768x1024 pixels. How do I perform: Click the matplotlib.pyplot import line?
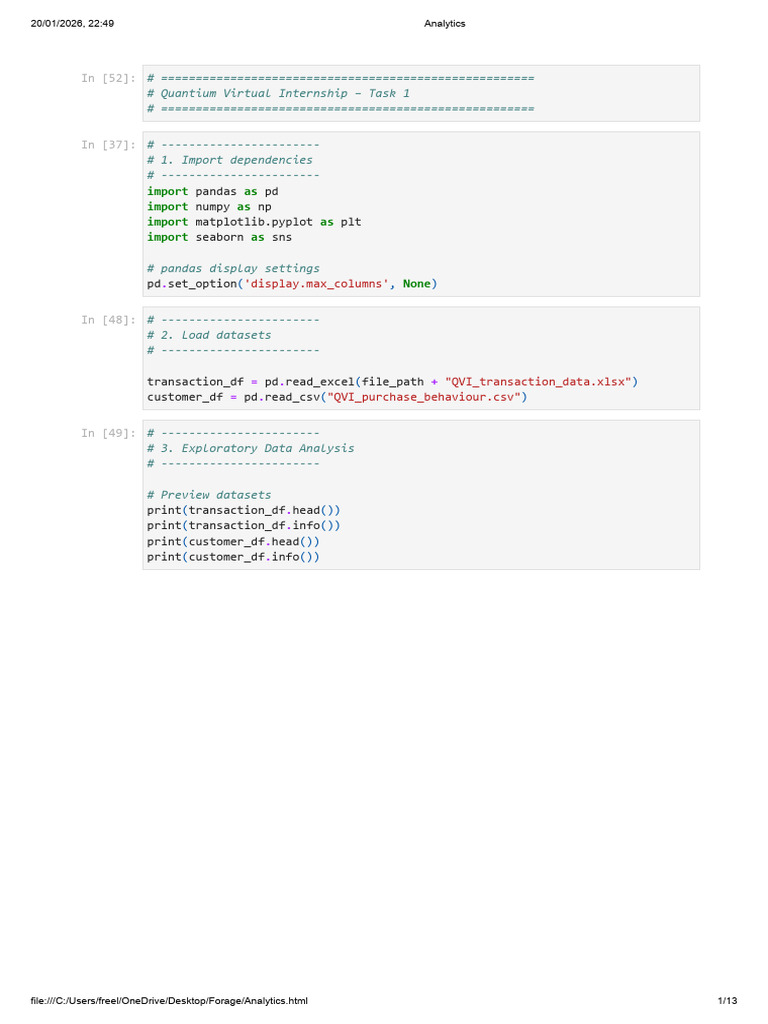tap(254, 222)
